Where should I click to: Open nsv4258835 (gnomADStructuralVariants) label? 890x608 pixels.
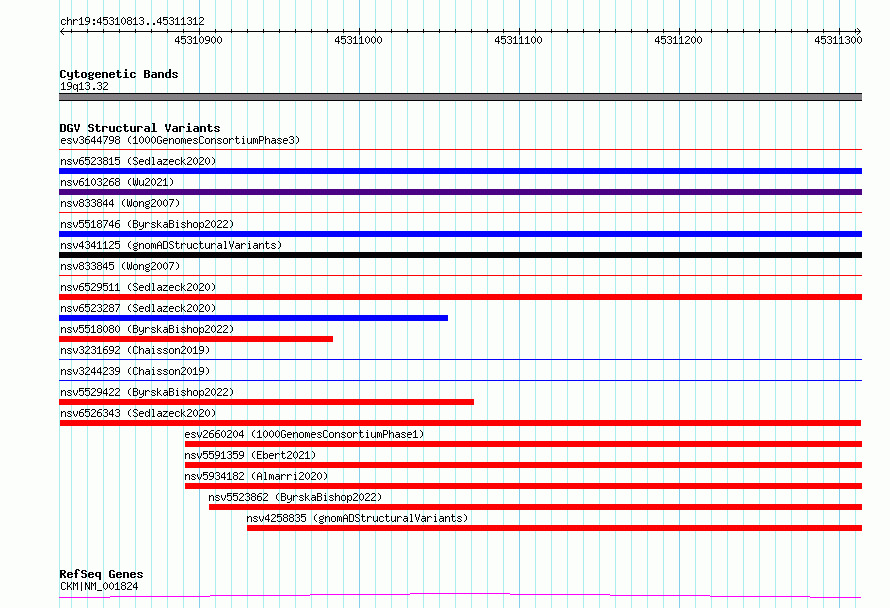(x=357, y=518)
